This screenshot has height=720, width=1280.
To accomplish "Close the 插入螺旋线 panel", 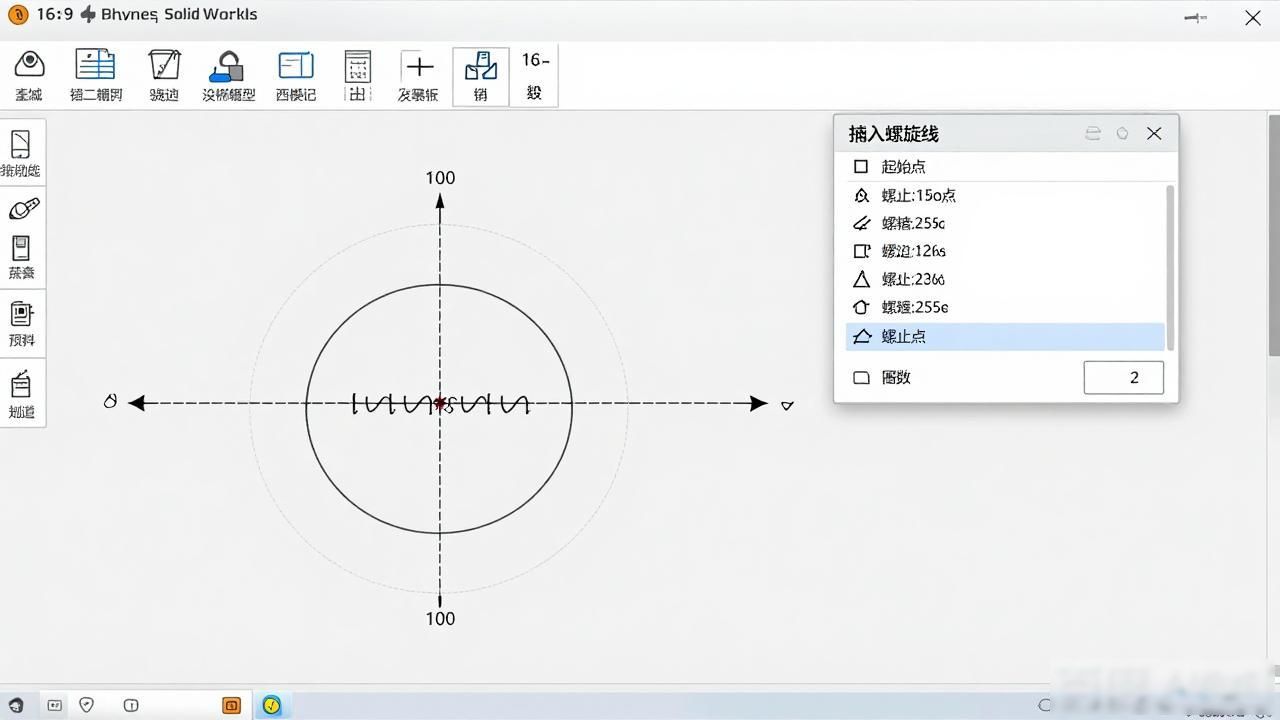I will click(x=1154, y=133).
